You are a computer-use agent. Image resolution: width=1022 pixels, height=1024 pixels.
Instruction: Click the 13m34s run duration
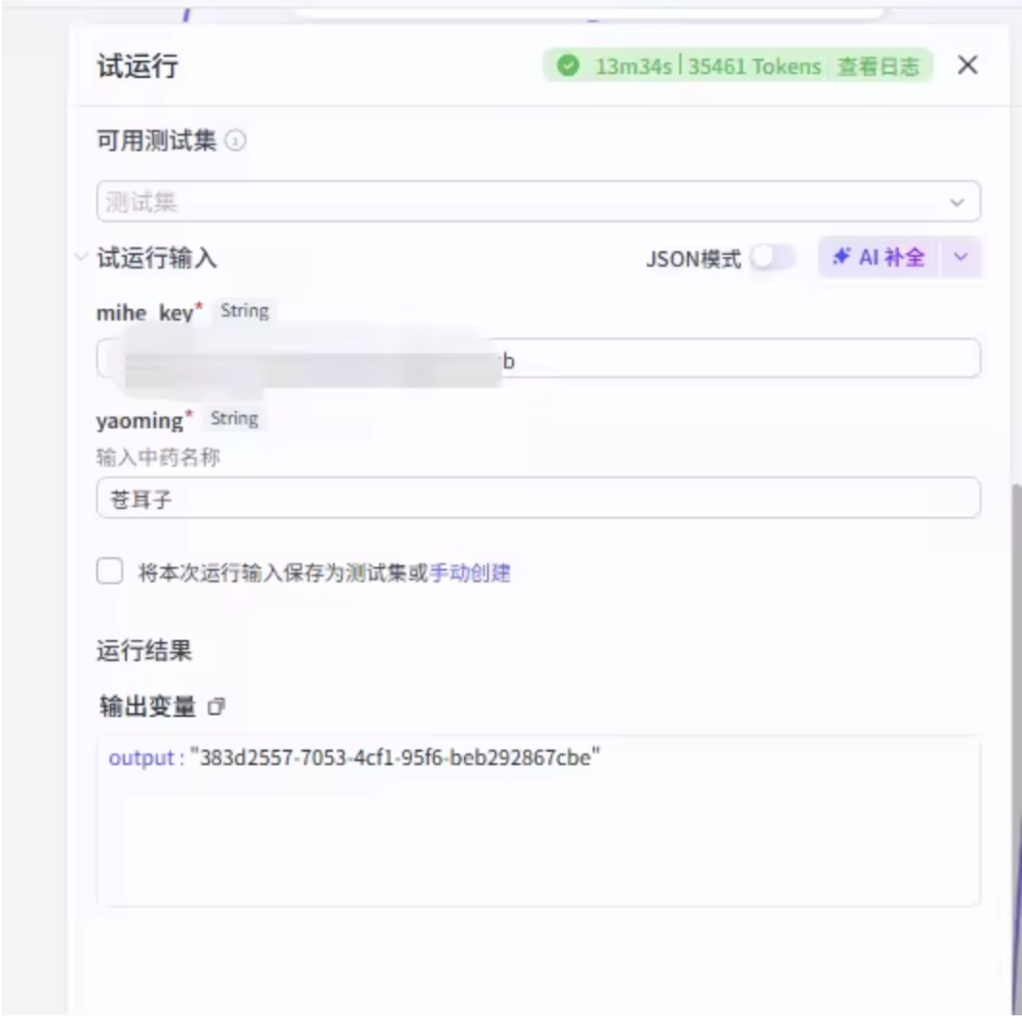coord(633,67)
